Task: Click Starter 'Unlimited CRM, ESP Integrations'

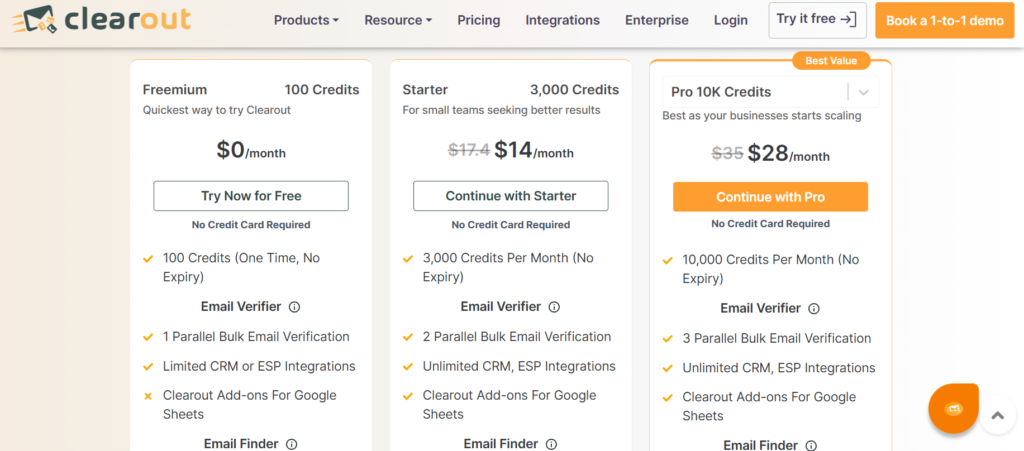Action: tap(519, 366)
